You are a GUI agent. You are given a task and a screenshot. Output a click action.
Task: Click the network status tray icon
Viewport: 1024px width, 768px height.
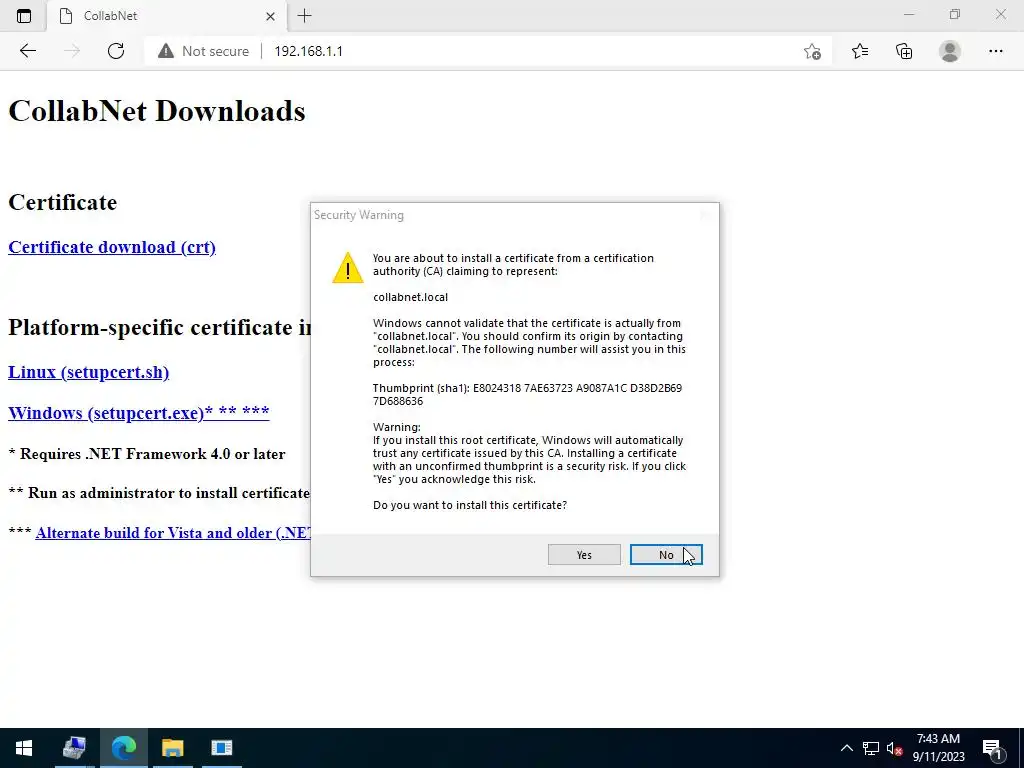871,748
